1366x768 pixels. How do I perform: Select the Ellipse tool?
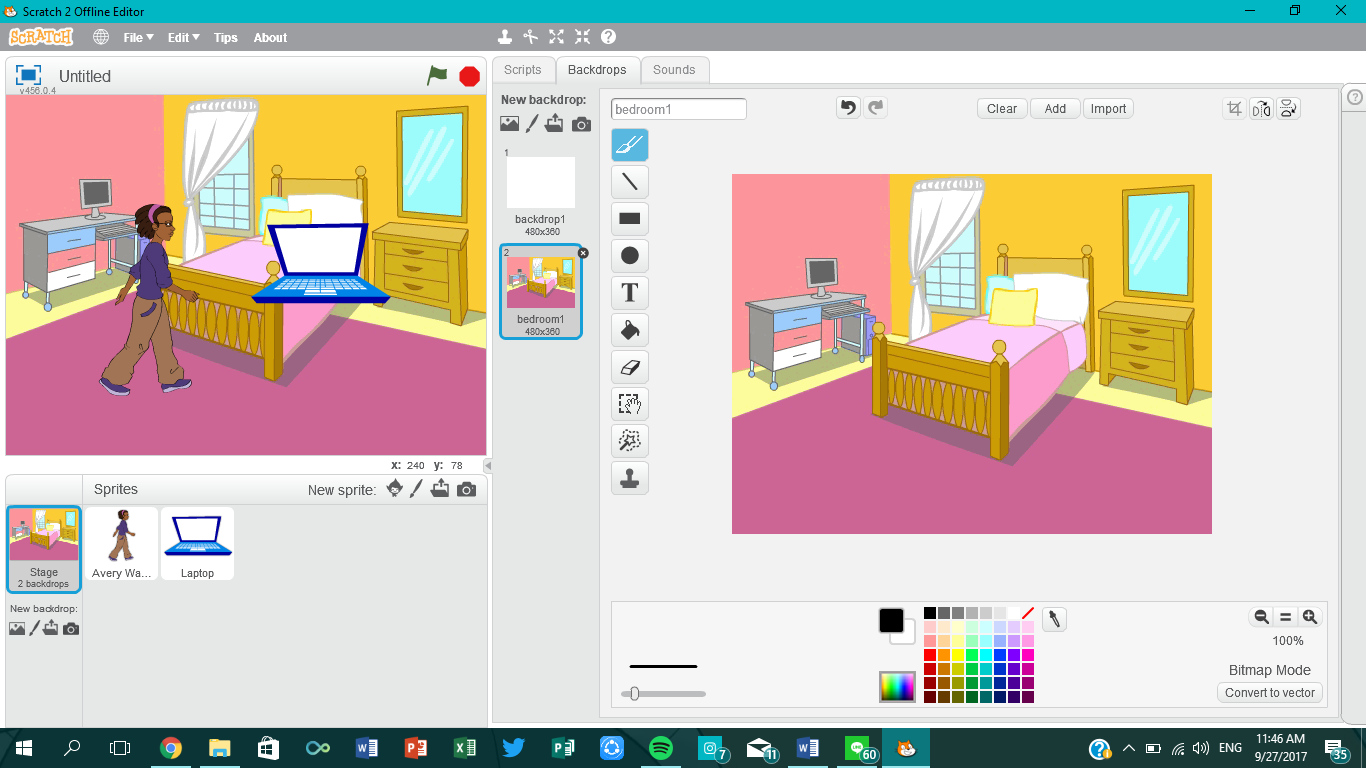(x=629, y=255)
